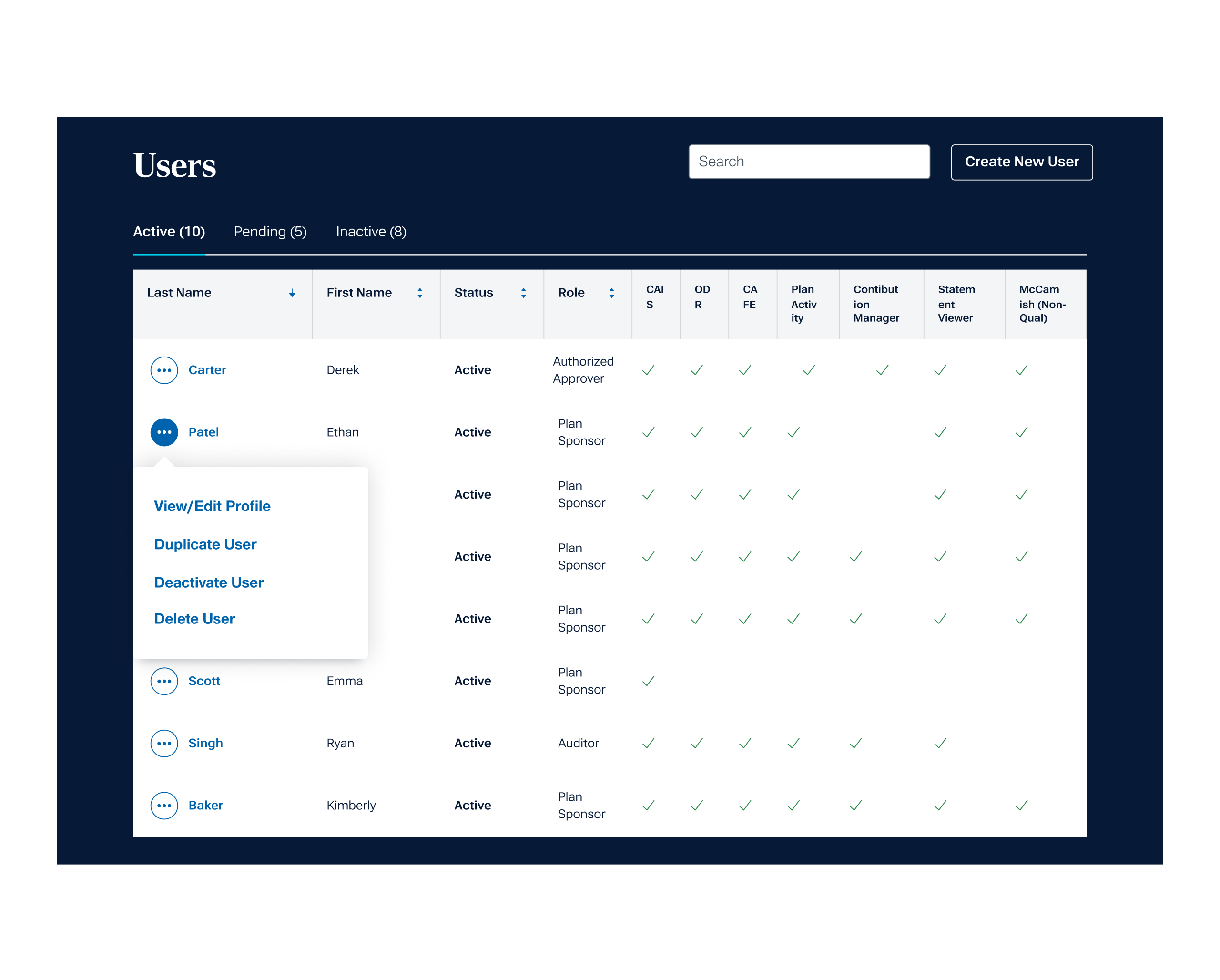Toggle Scott's CAIS access checkmark
The height and width of the screenshot is (980, 1220).
(x=649, y=681)
